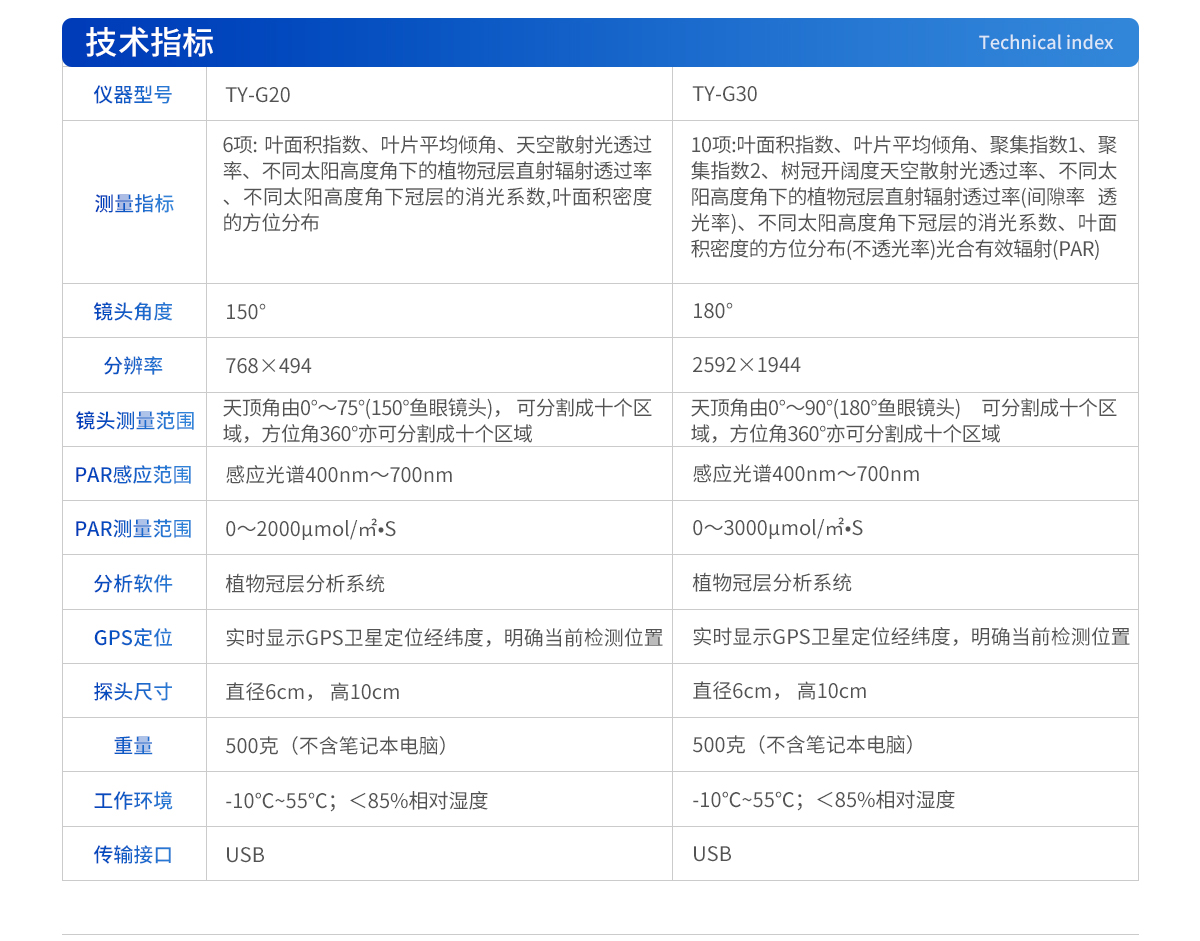
Task: Select the 150° lens angle value
Action: coord(245,312)
